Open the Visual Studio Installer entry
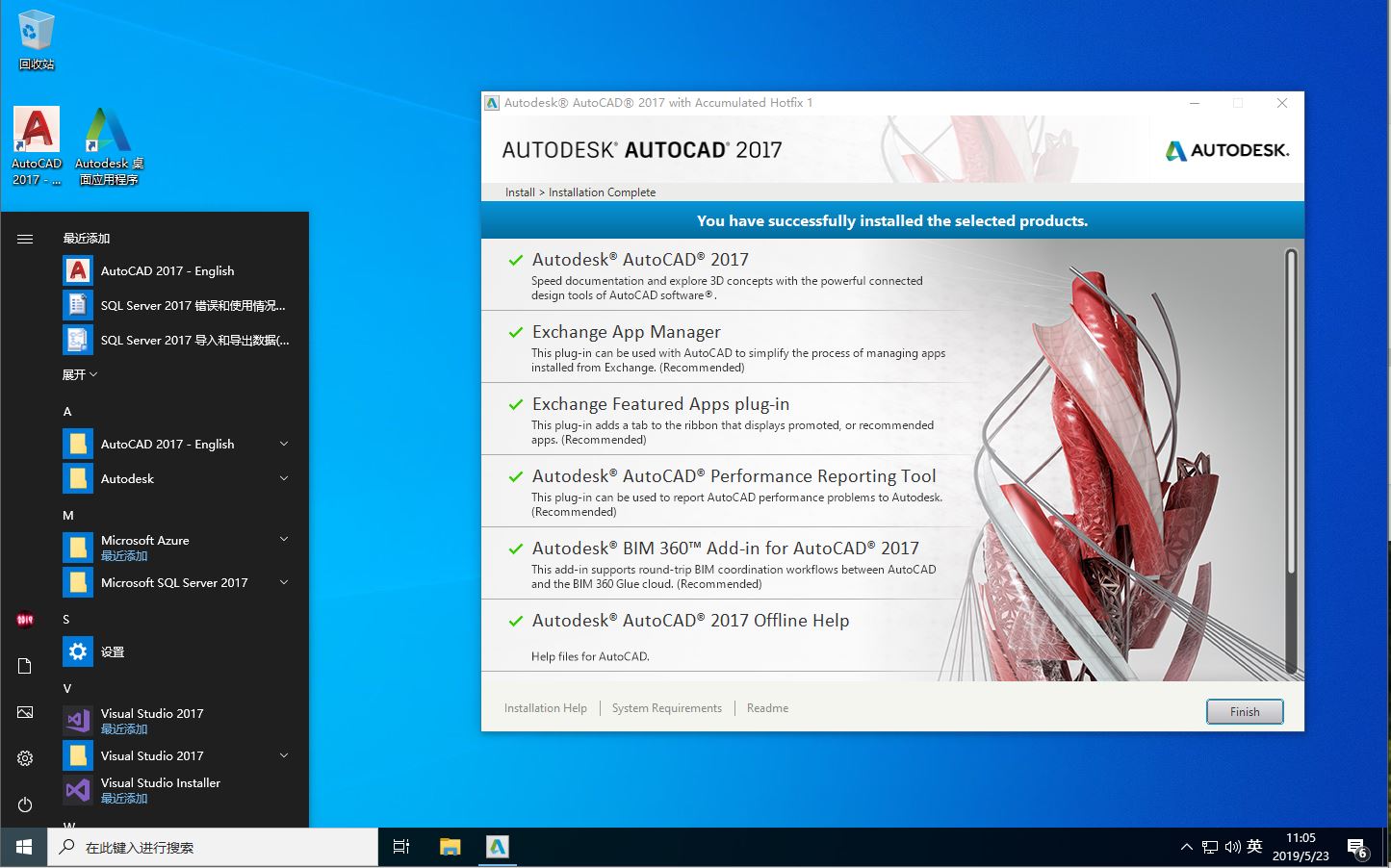Image resolution: width=1391 pixels, height=868 pixels. pyautogui.click(x=178, y=790)
